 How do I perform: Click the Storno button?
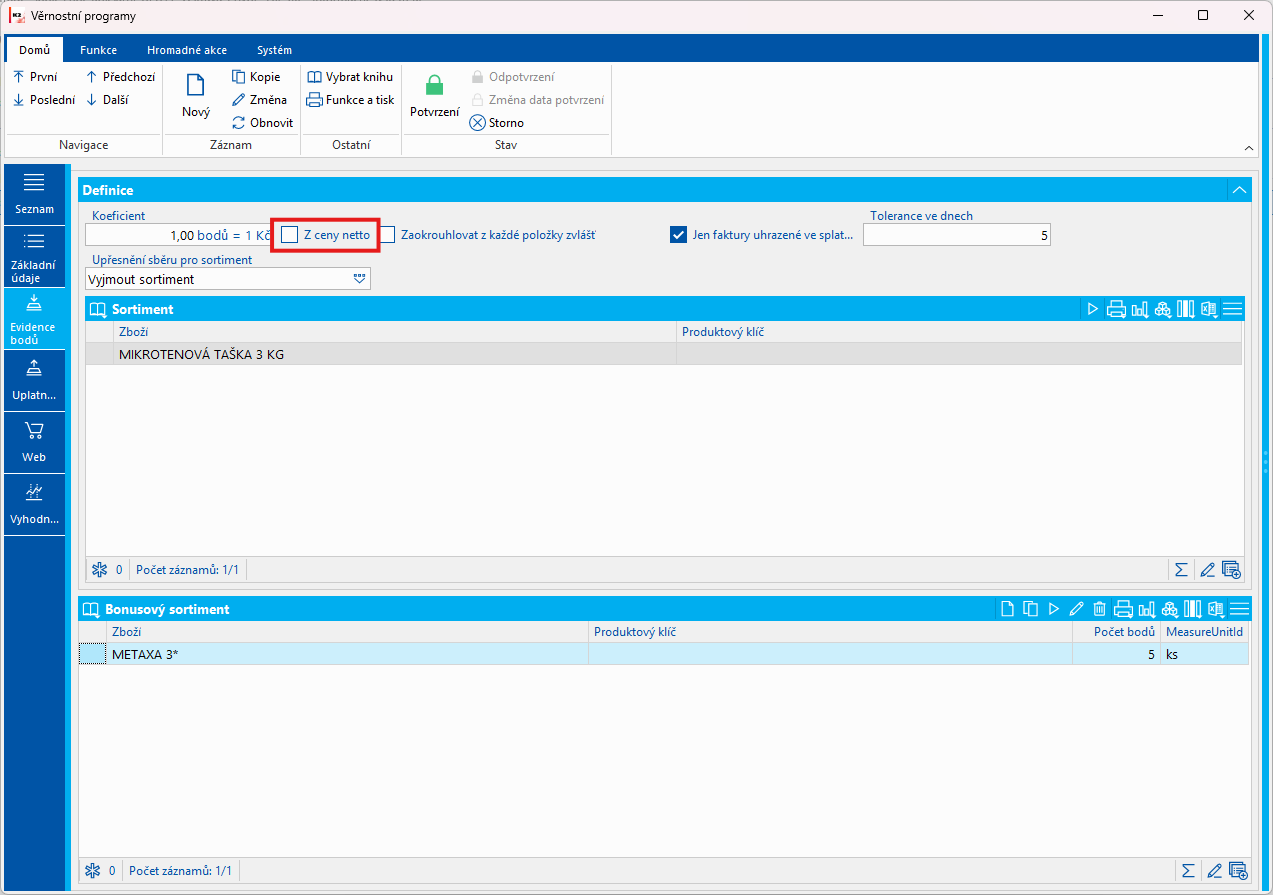pyautogui.click(x=497, y=122)
